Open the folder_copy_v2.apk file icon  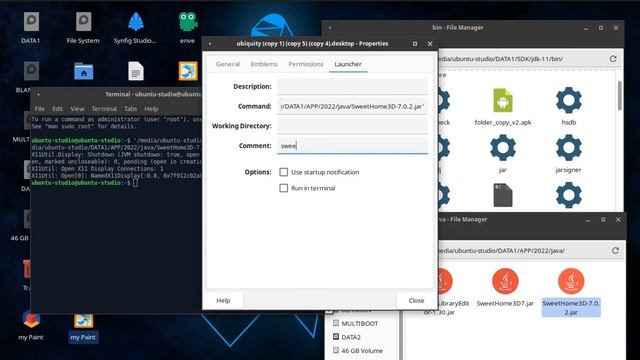coord(503,100)
